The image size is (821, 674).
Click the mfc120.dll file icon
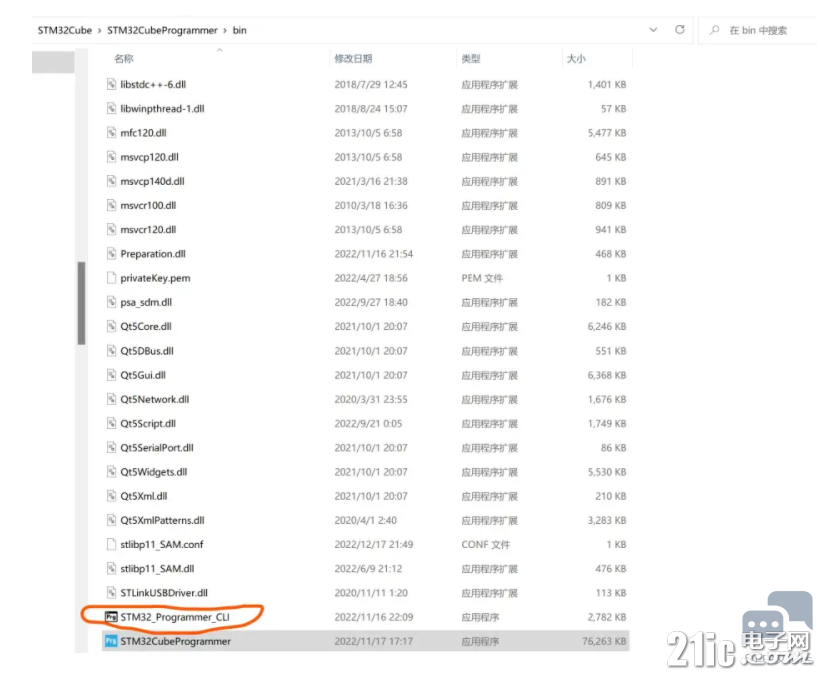pos(111,132)
